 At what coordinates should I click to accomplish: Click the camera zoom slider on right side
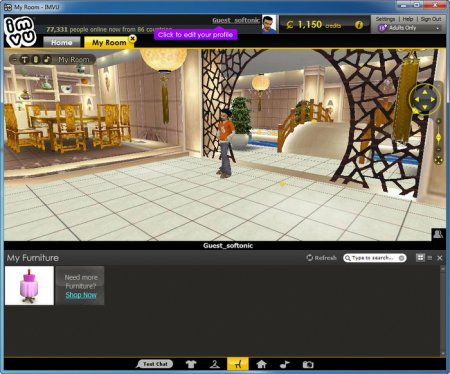pyautogui.click(x=439, y=137)
